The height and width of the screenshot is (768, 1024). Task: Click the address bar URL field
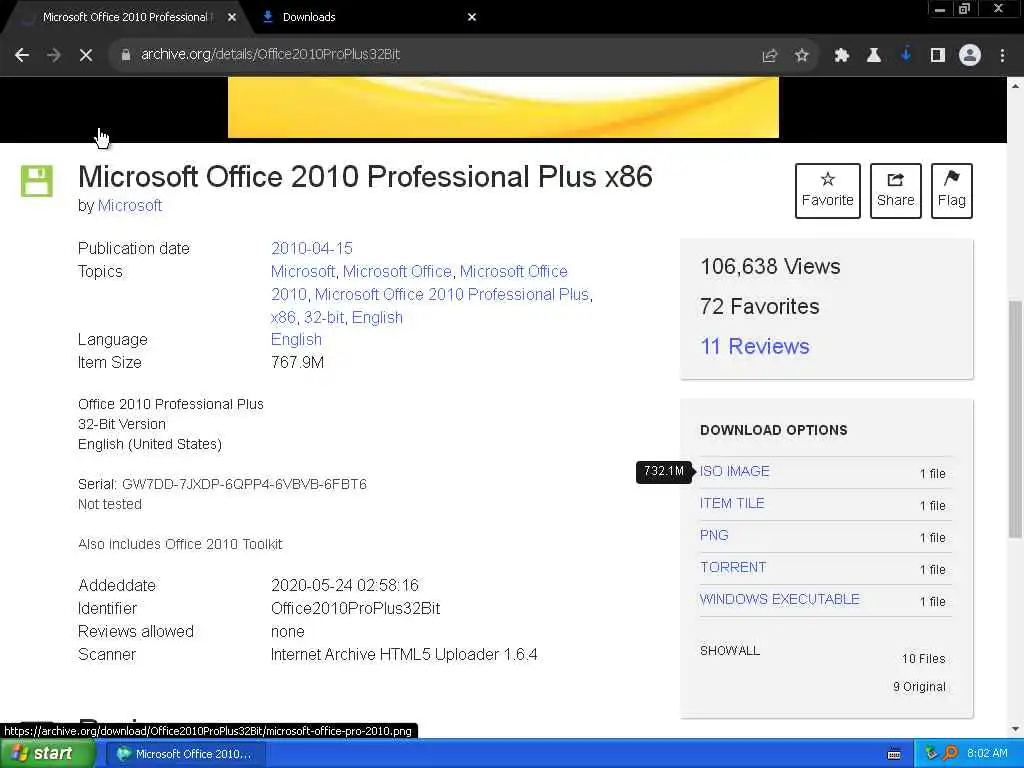click(x=431, y=55)
